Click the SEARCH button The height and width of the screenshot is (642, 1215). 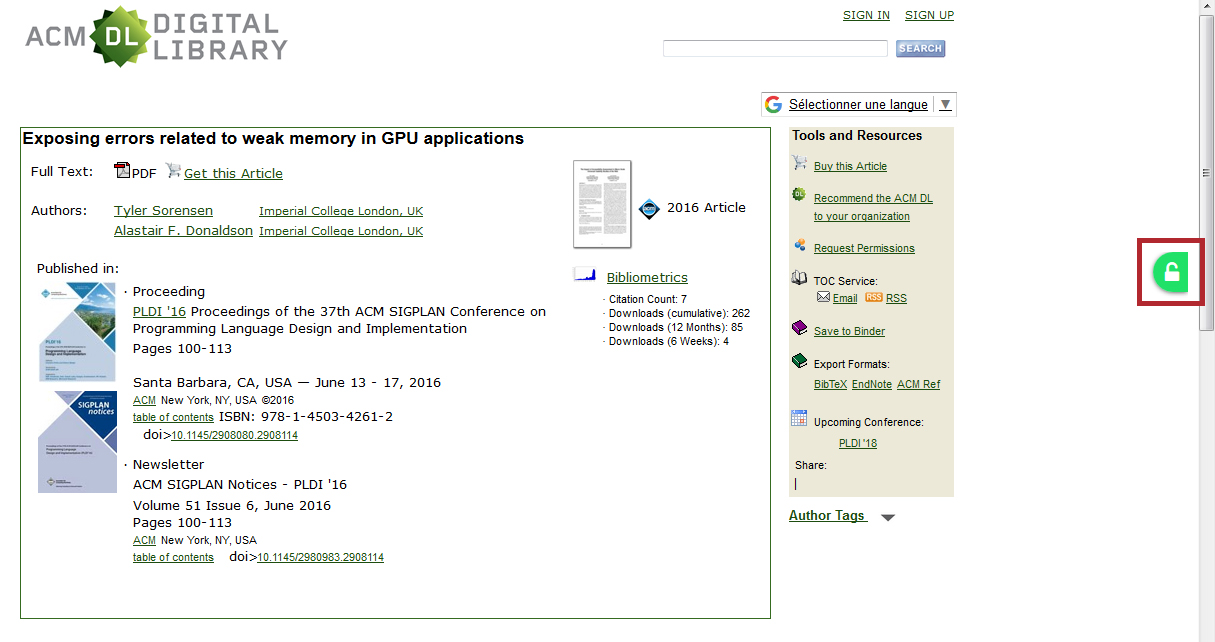coord(920,48)
